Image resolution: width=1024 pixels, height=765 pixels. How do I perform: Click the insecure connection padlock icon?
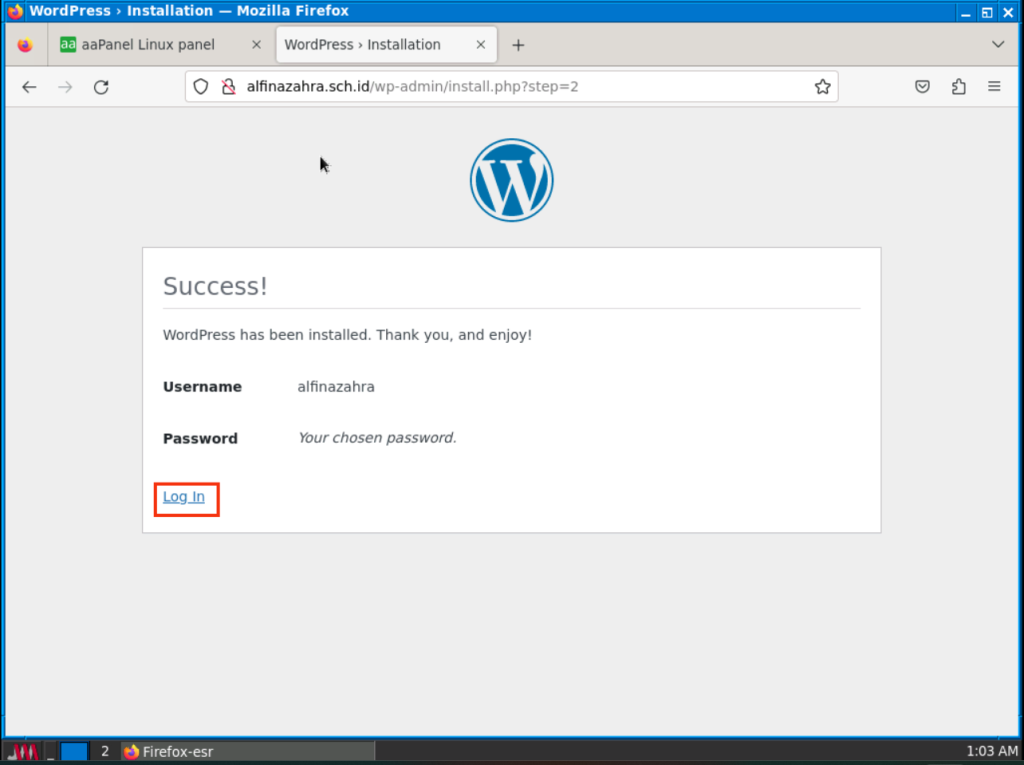(x=227, y=87)
